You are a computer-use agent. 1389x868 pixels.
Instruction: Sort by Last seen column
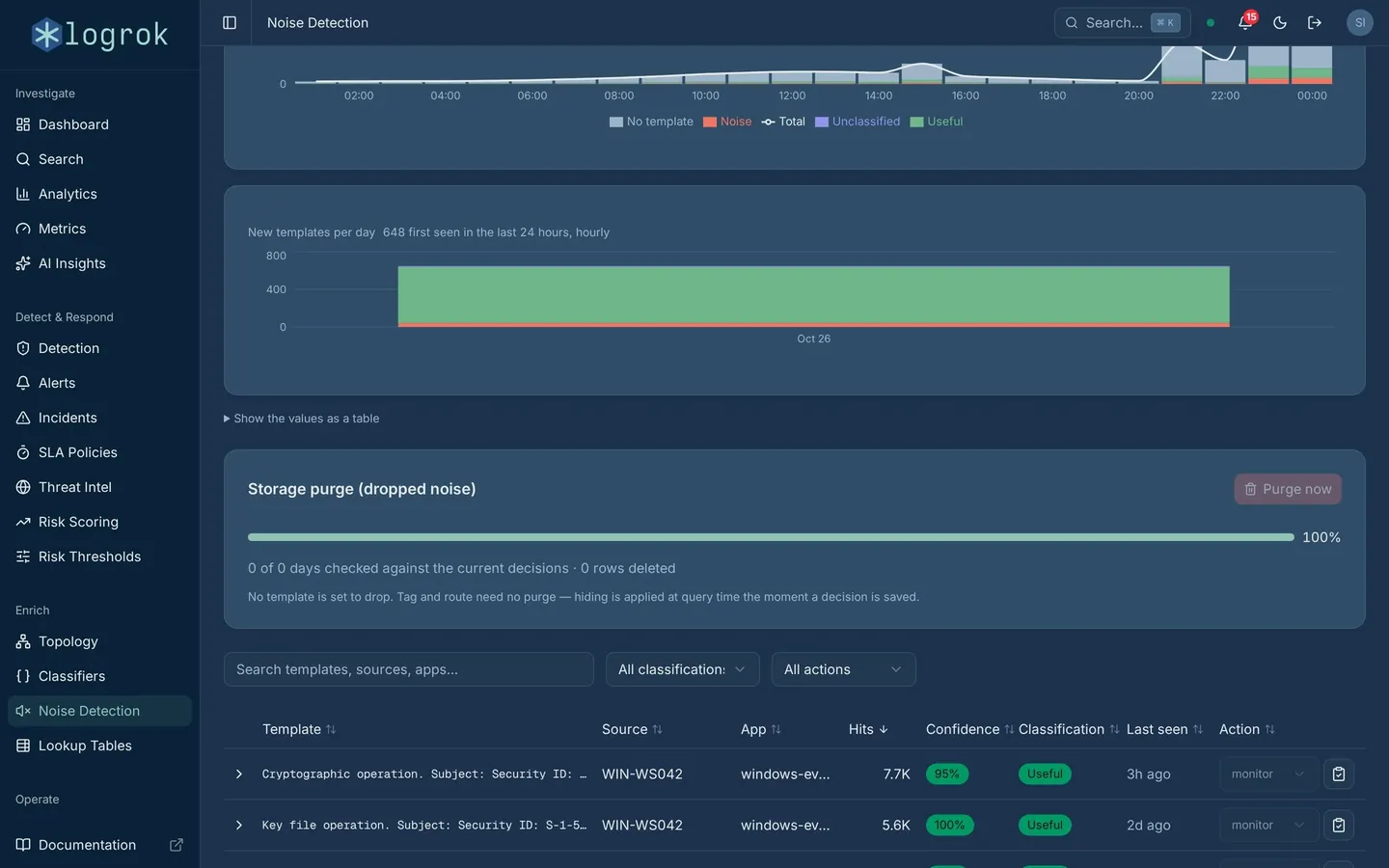click(1164, 729)
